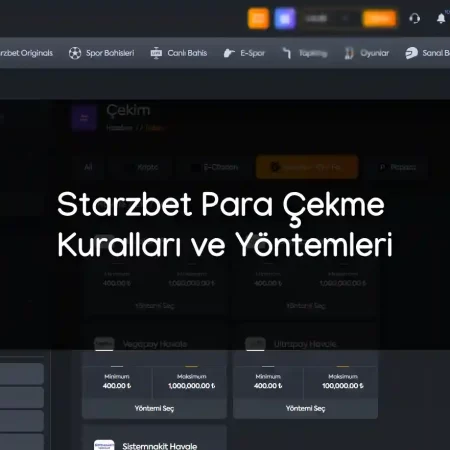The image size is (450, 450).
Task: Click the helmet icon beside Sanal
Action: [411, 53]
